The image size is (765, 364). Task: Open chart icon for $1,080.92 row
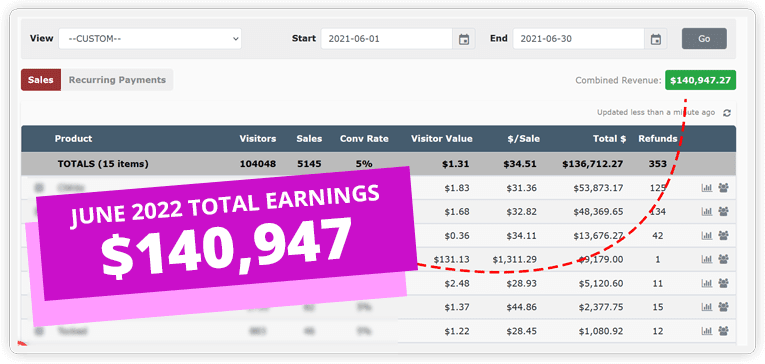tap(706, 331)
